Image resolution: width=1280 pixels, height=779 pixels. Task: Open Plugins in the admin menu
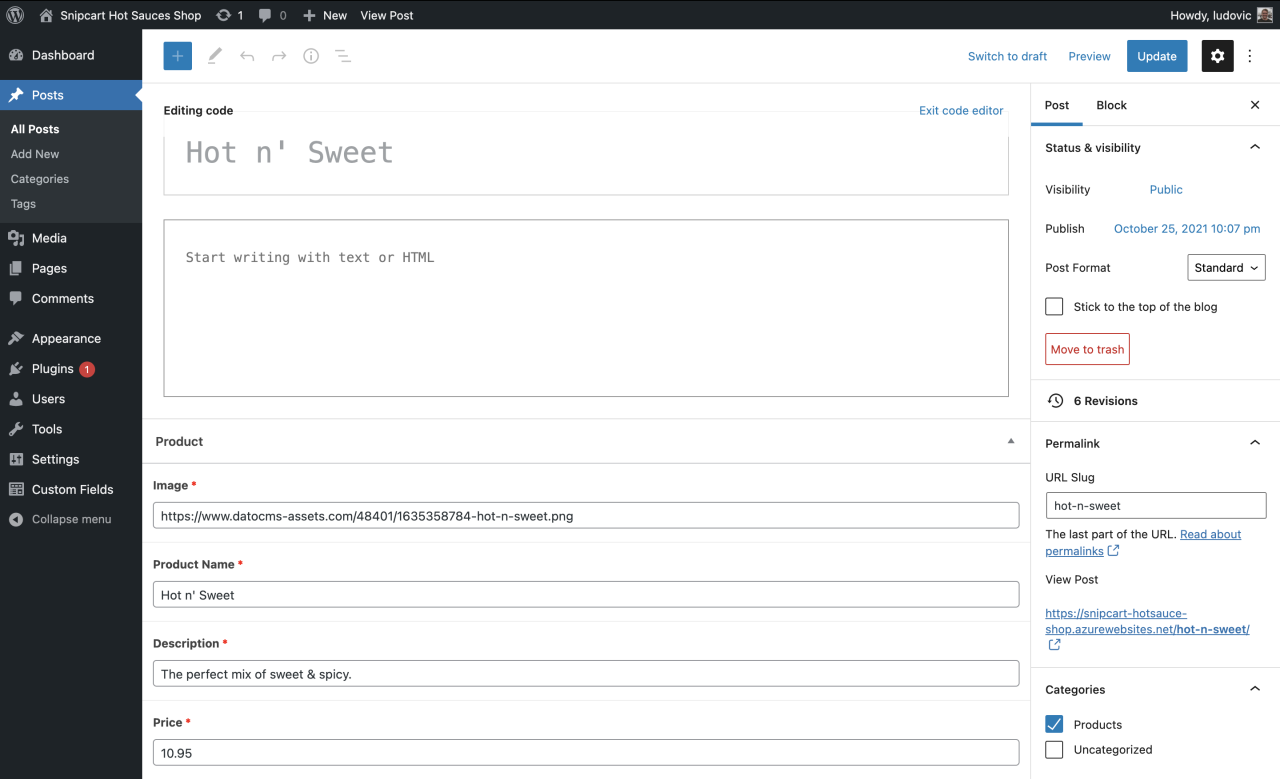pos(52,369)
